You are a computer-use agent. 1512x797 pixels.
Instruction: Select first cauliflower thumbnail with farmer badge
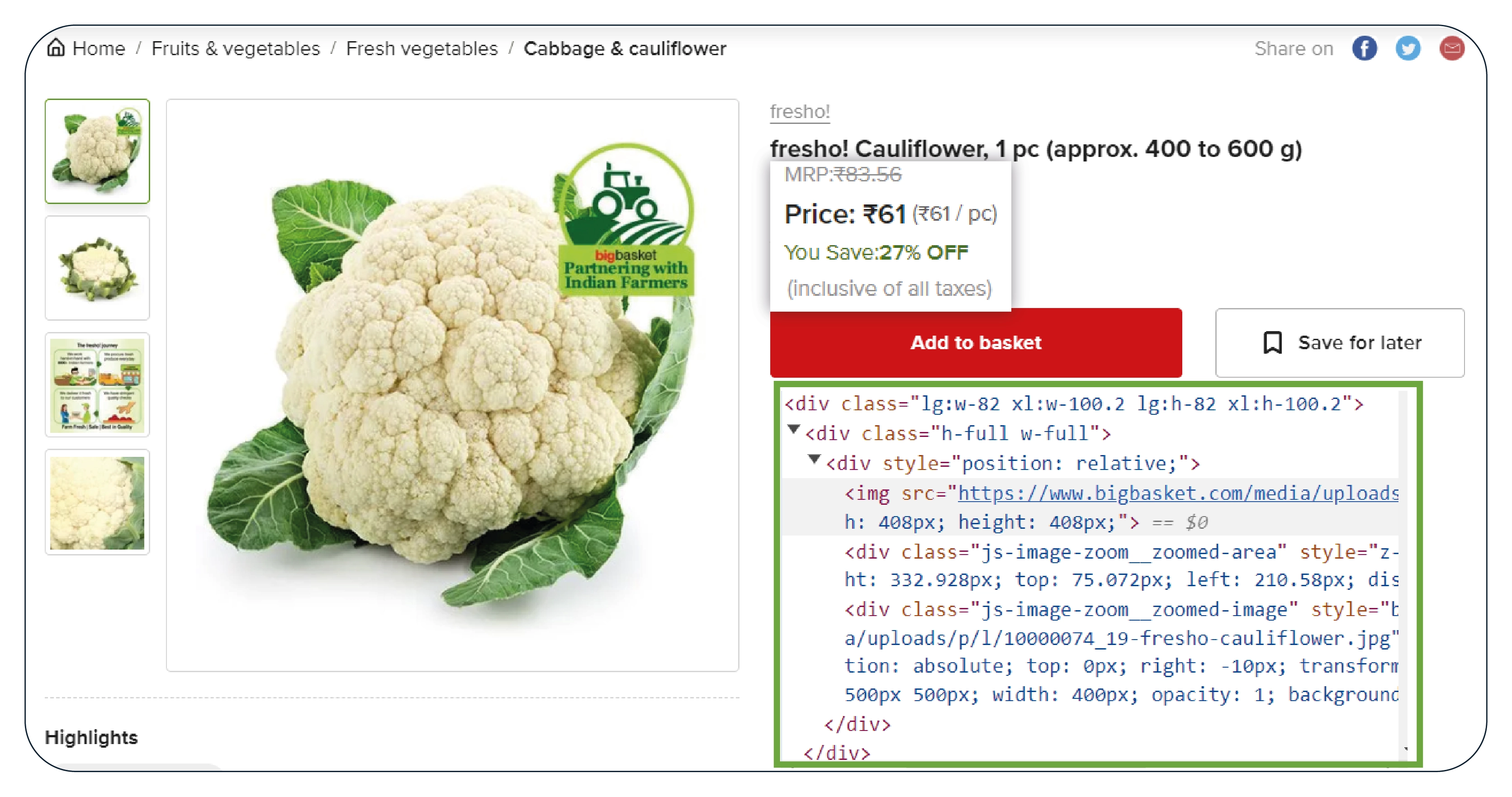(97, 152)
